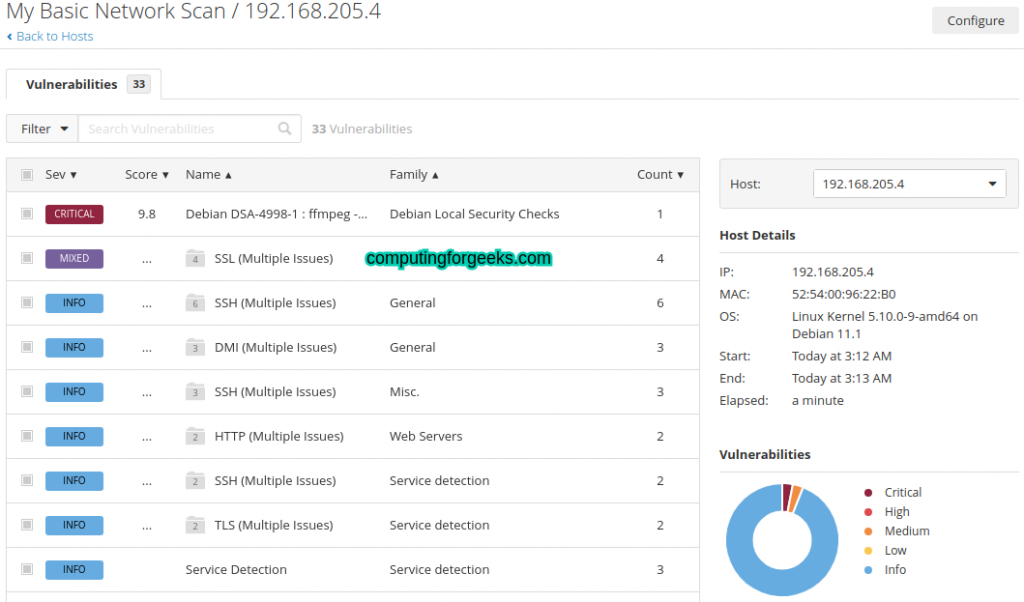Go back via Back to Hosts link
This screenshot has height=602, width=1024.
pos(50,36)
